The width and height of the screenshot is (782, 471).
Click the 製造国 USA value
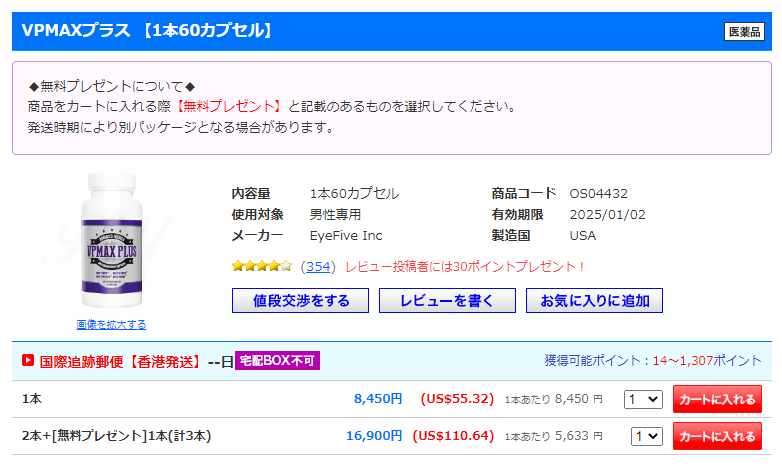[x=583, y=236]
